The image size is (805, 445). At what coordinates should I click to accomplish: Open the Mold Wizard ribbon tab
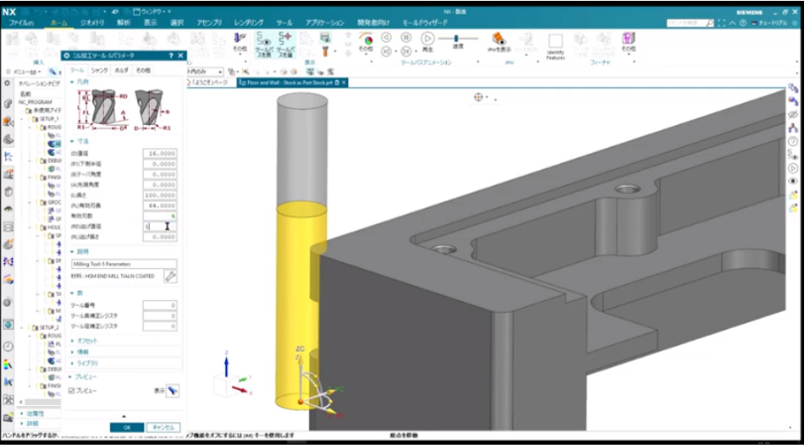pos(424,23)
